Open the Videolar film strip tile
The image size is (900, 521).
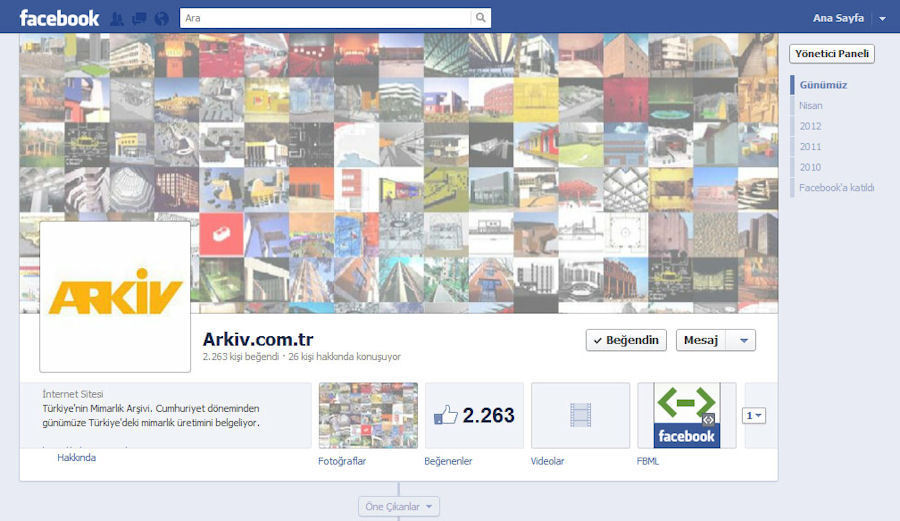(x=580, y=415)
